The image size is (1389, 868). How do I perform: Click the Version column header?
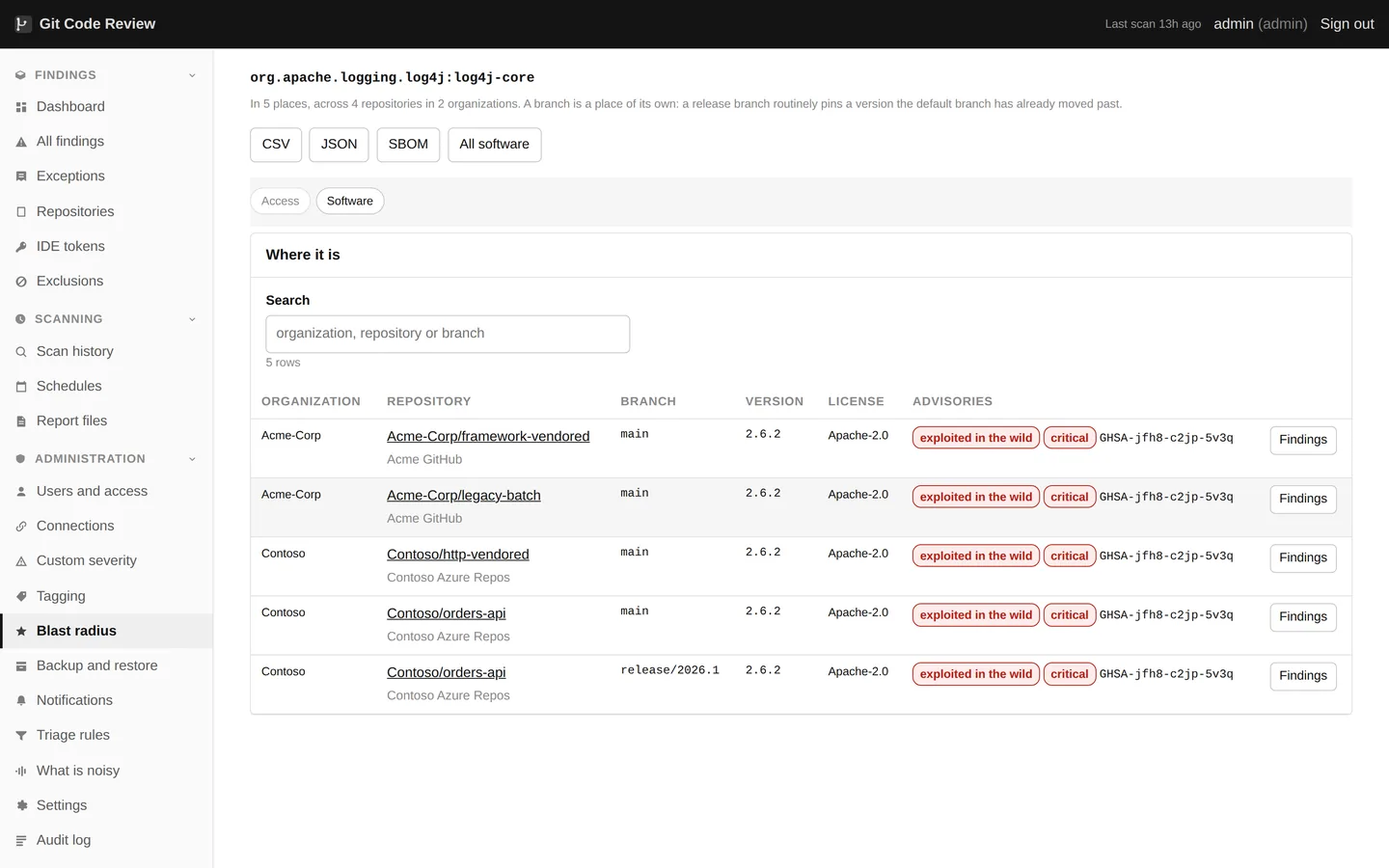click(775, 401)
